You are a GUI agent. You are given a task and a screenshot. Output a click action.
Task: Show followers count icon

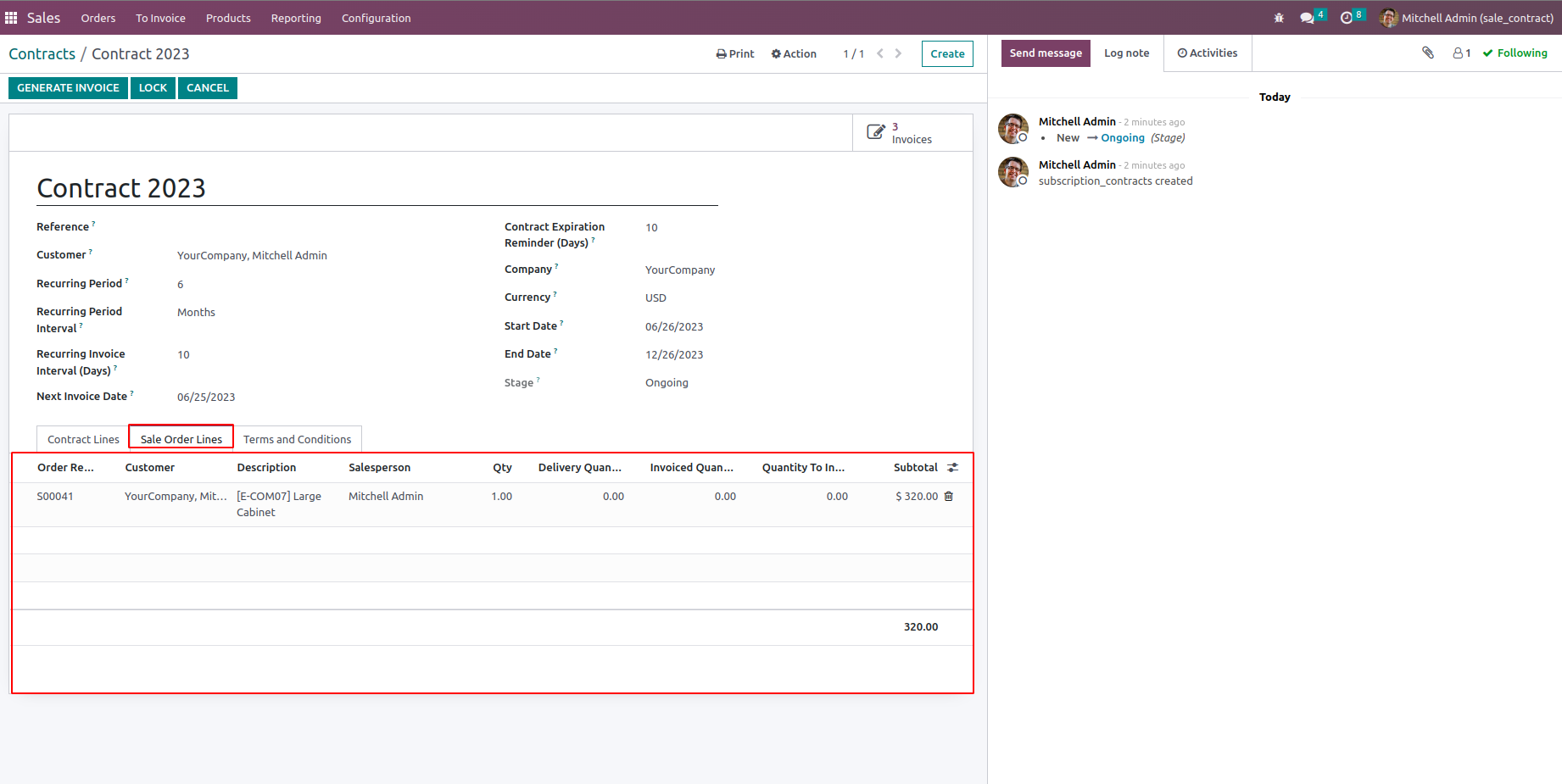(x=1462, y=53)
